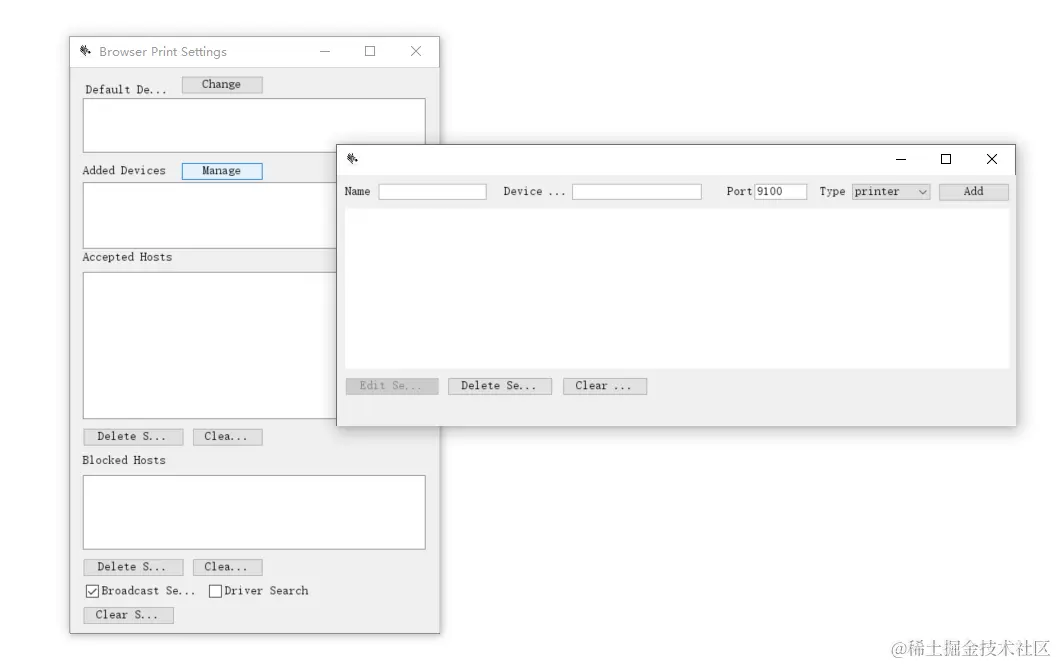Click Clea... button under Blocked Hosts
The image size is (1057, 665).
point(227,567)
